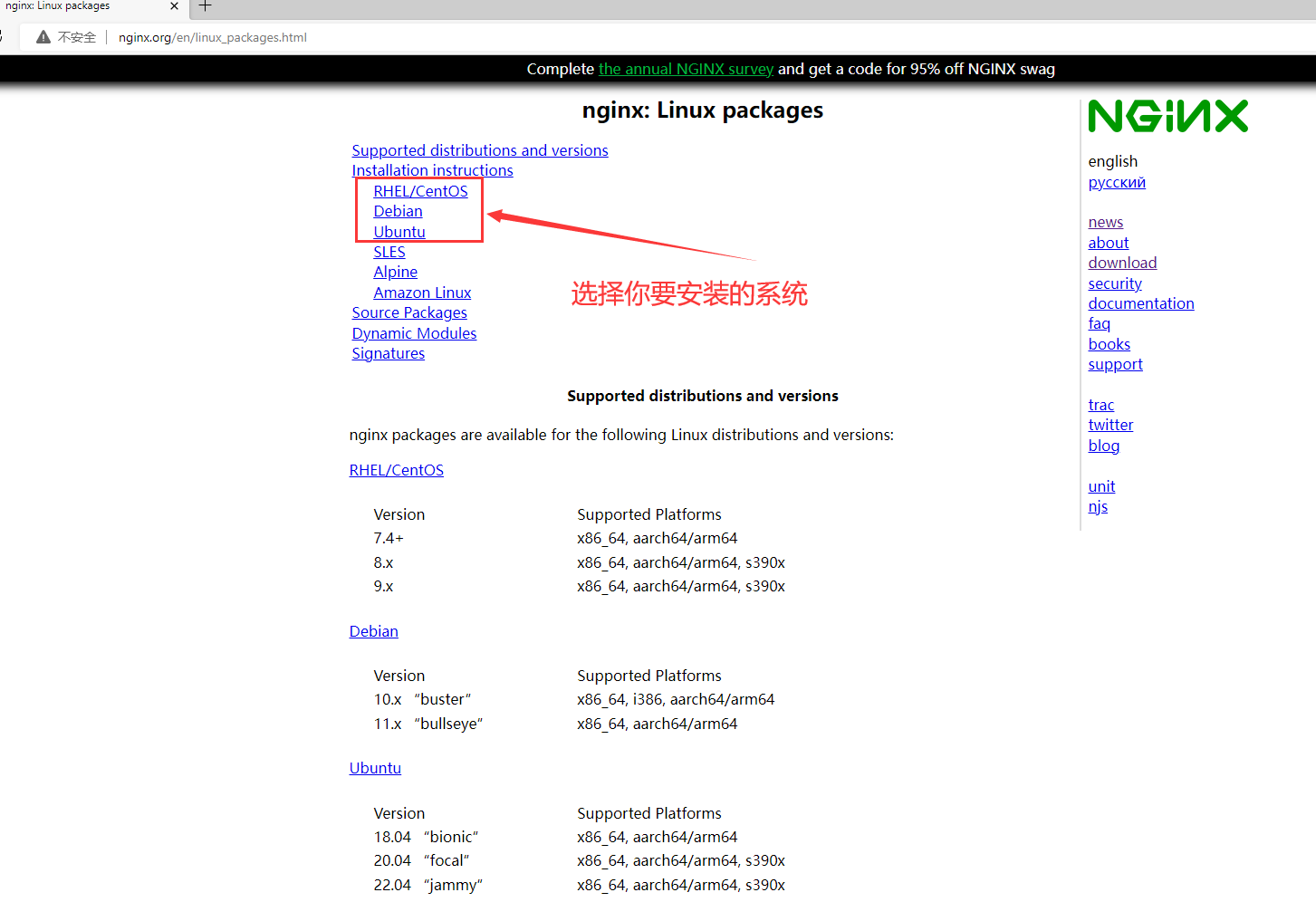
Task: Open the news page in sidebar
Action: tap(1105, 222)
